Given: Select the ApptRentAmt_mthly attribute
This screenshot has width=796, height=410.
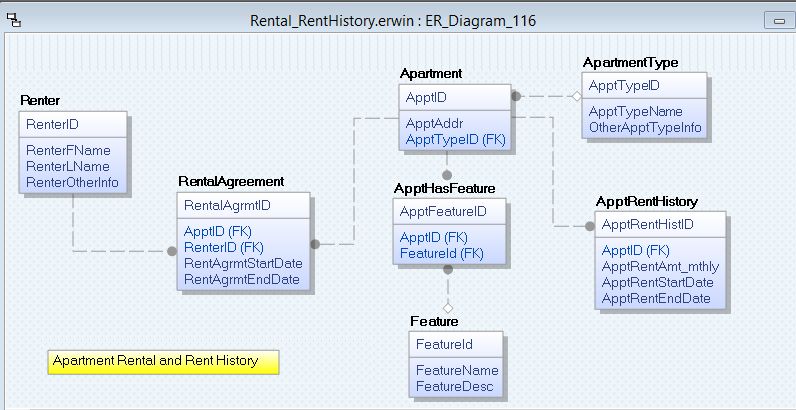Looking at the screenshot, I should point(660,267).
